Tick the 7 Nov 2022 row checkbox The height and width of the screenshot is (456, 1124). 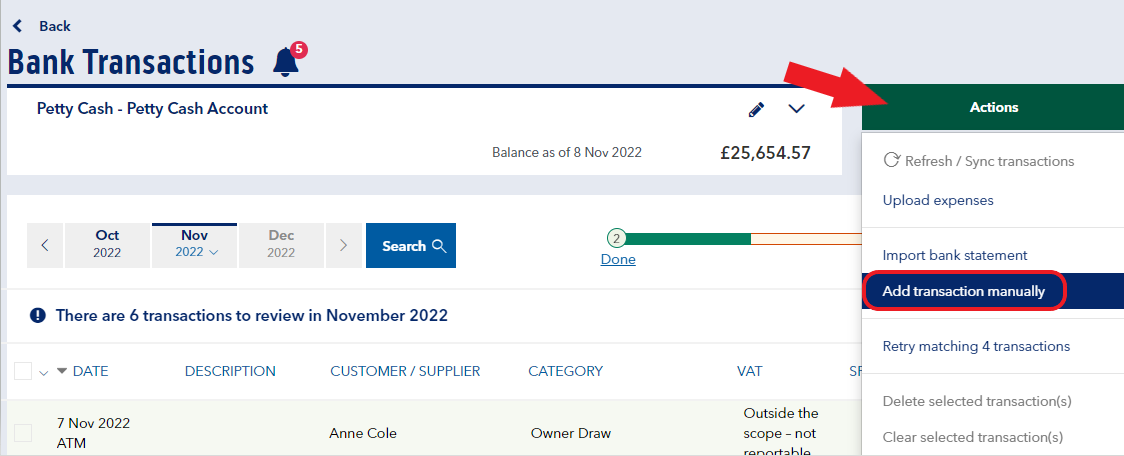pos(23,433)
